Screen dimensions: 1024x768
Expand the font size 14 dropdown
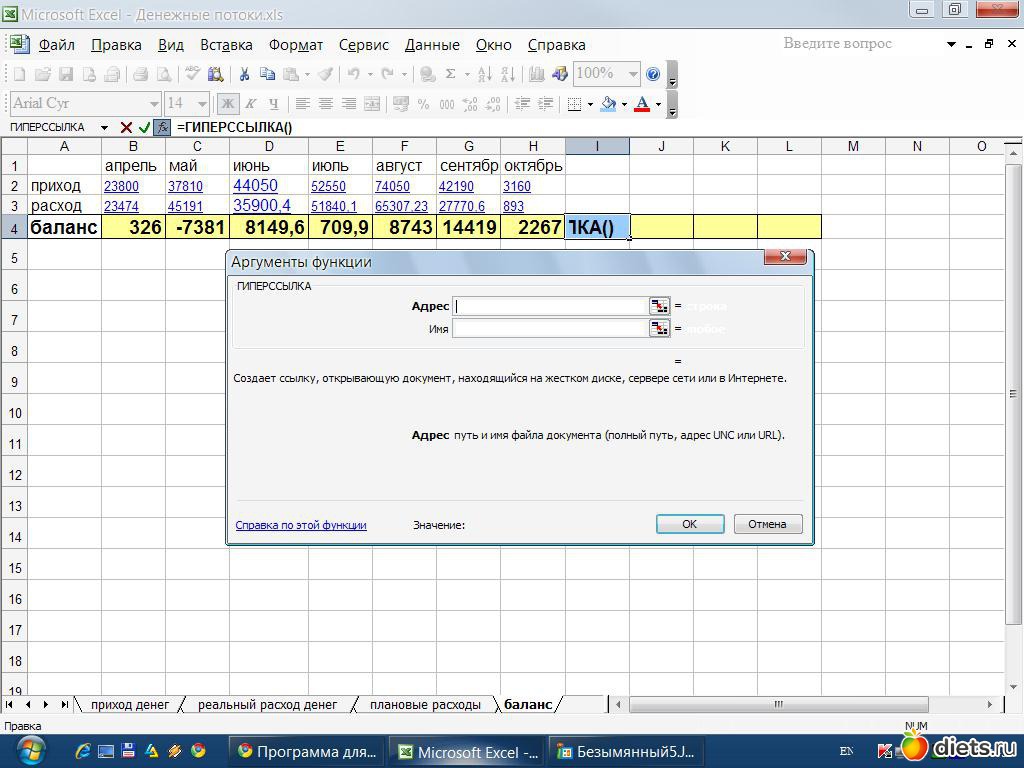point(201,103)
